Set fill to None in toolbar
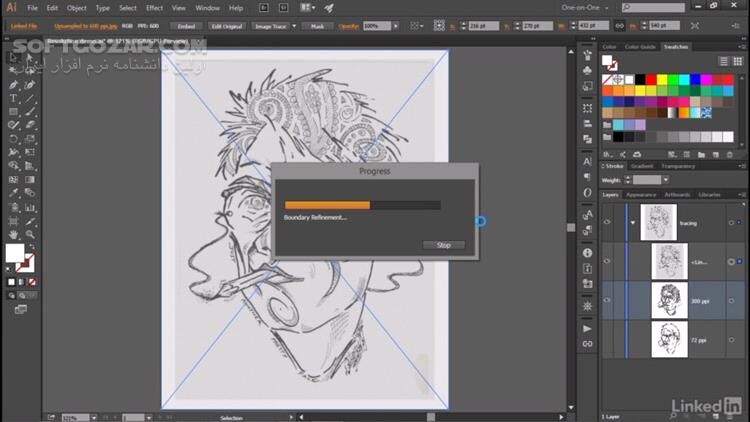Screen dimensions: 750x422 [x=32, y=282]
